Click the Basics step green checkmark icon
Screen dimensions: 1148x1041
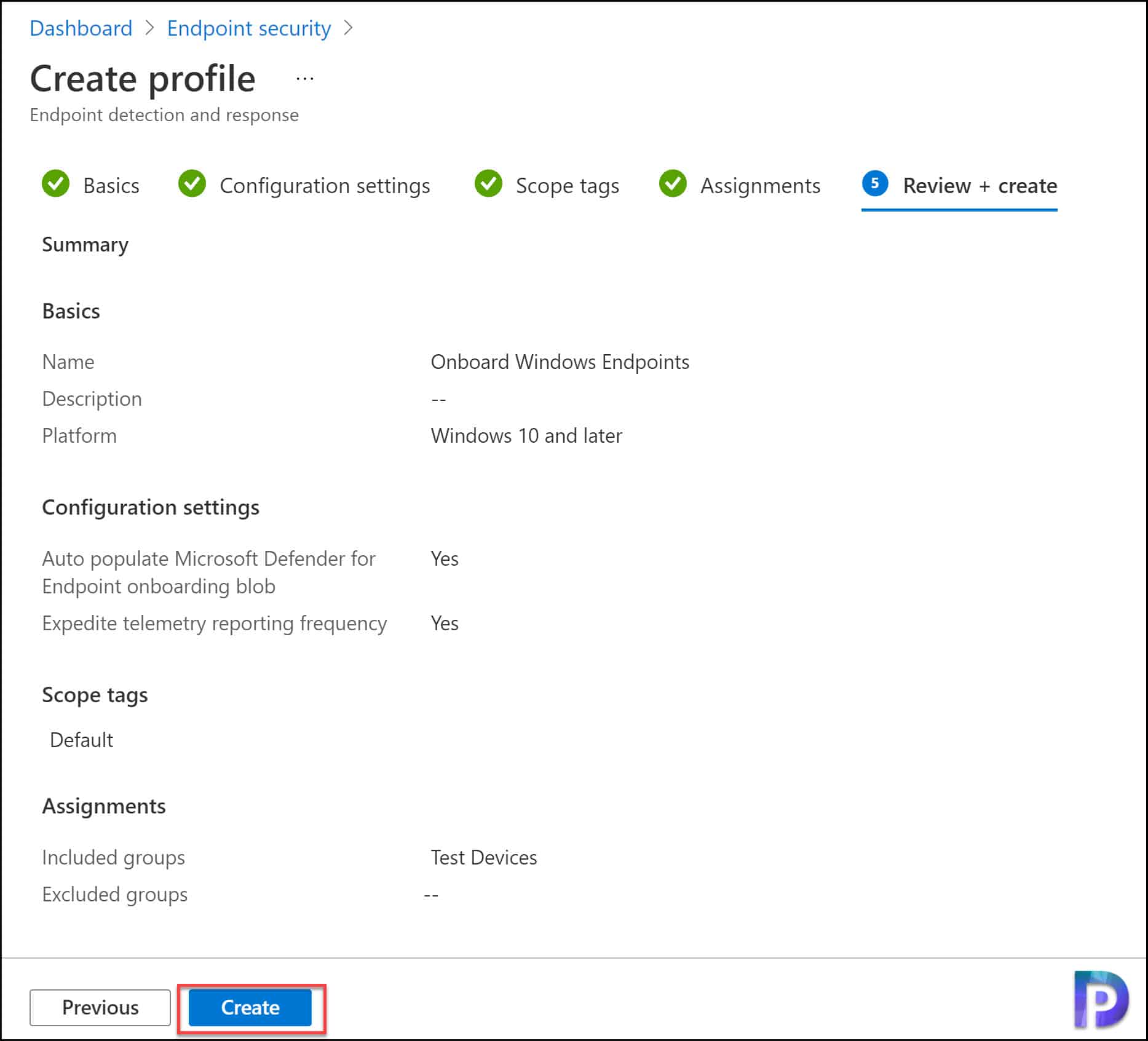56,184
